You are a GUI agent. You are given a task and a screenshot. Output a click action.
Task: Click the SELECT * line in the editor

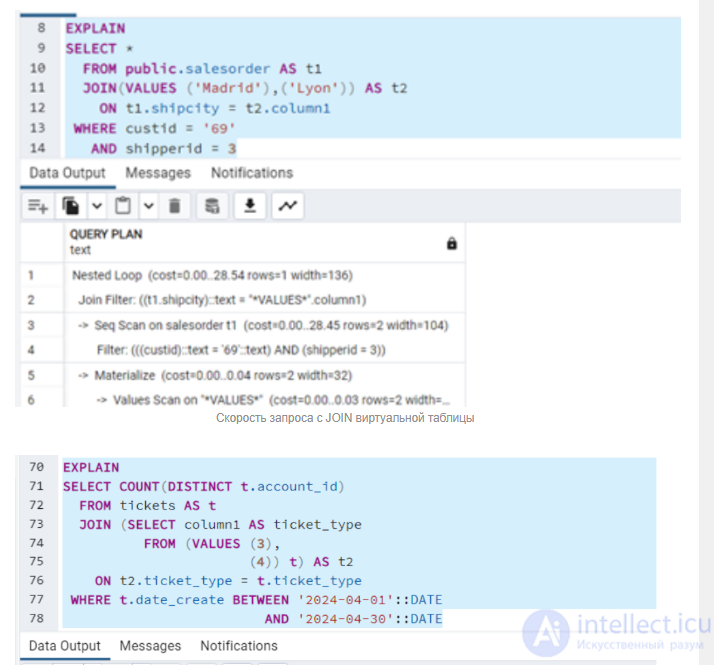click(100, 49)
